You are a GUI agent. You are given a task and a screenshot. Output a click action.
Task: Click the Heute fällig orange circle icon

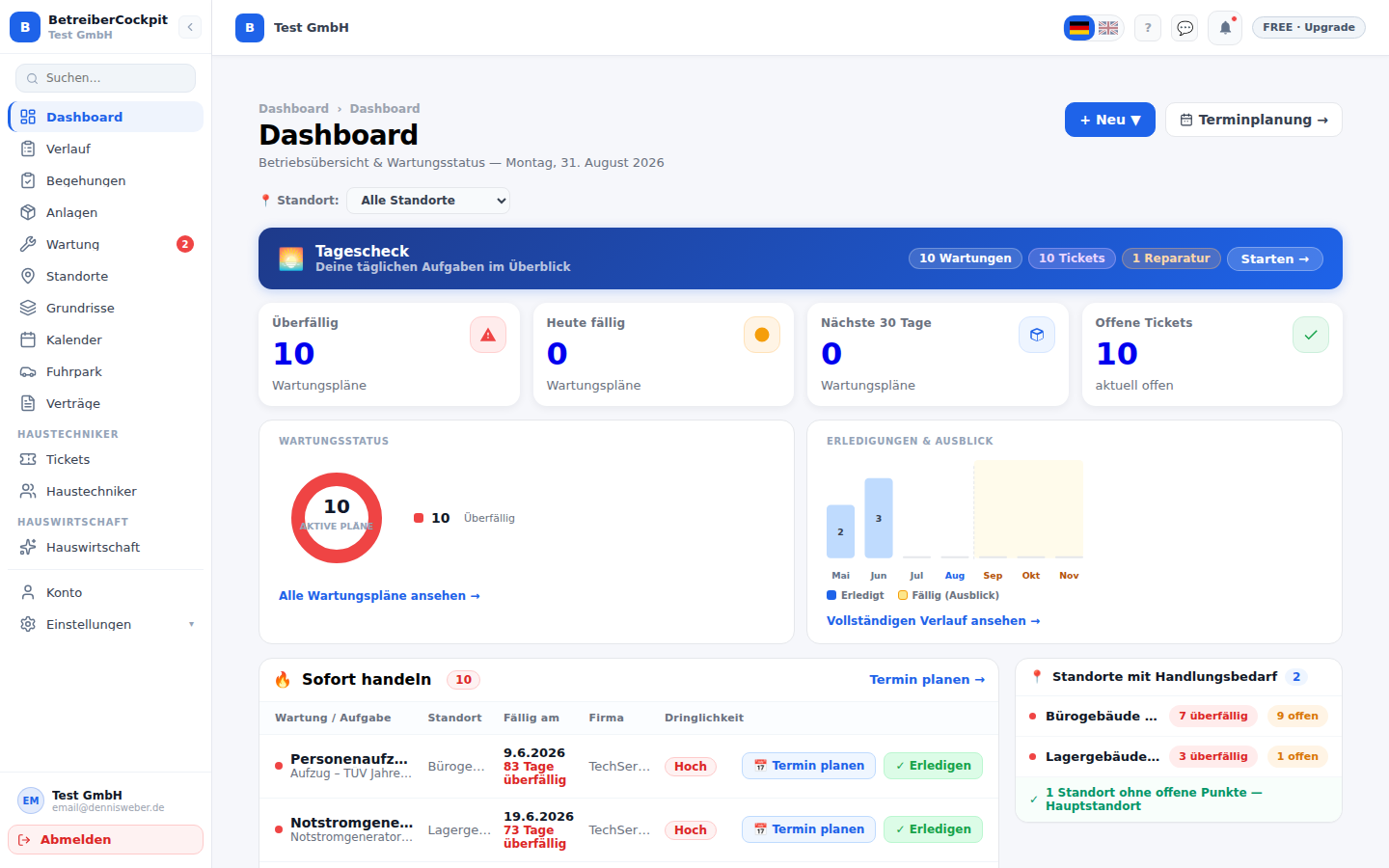click(762, 335)
